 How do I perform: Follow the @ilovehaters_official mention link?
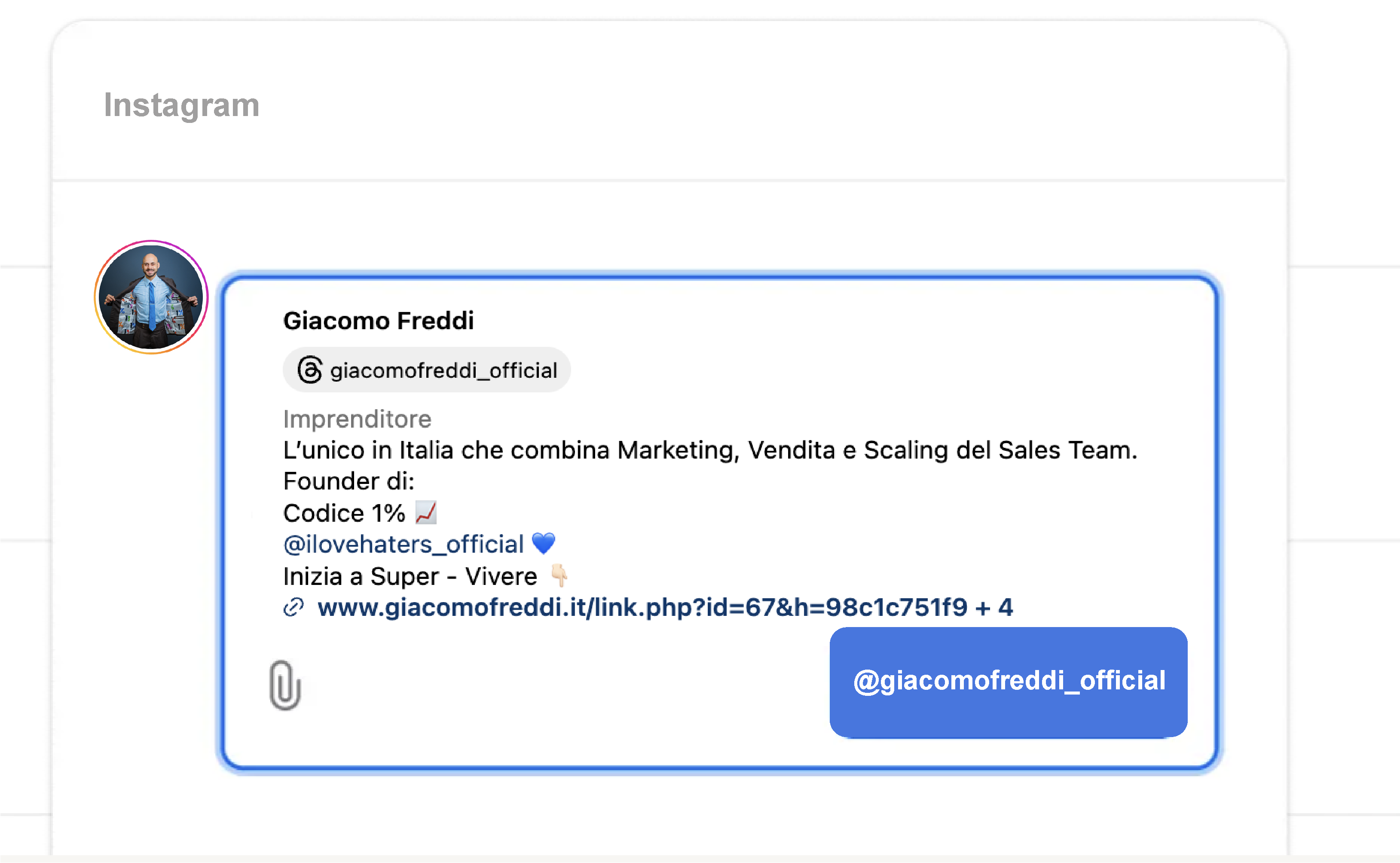403,545
